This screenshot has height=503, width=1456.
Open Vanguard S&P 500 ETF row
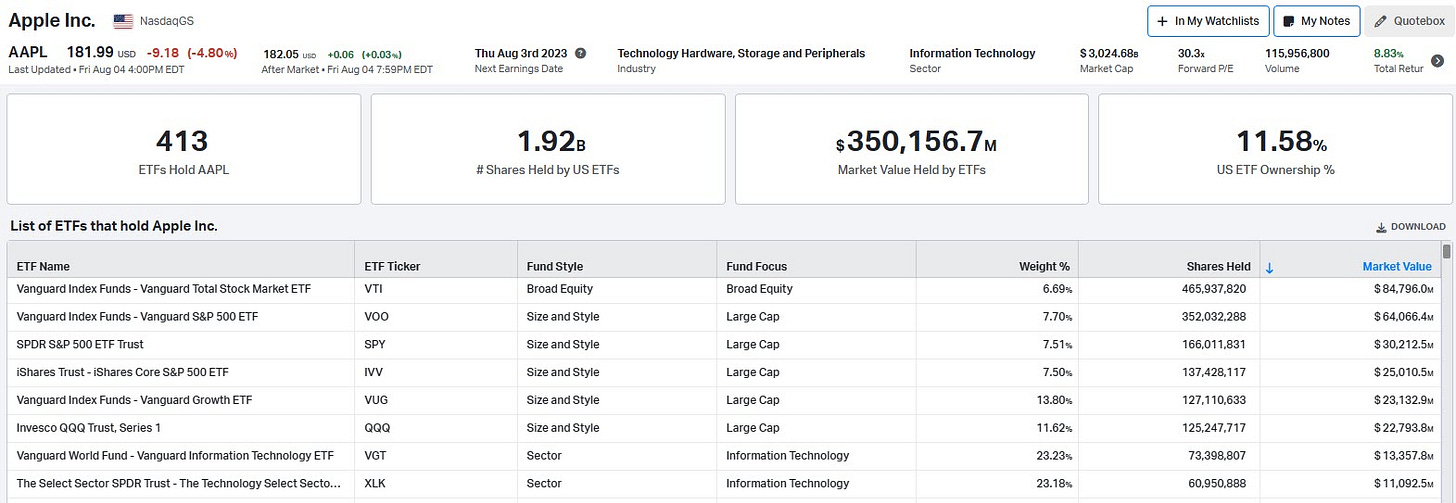(137, 316)
